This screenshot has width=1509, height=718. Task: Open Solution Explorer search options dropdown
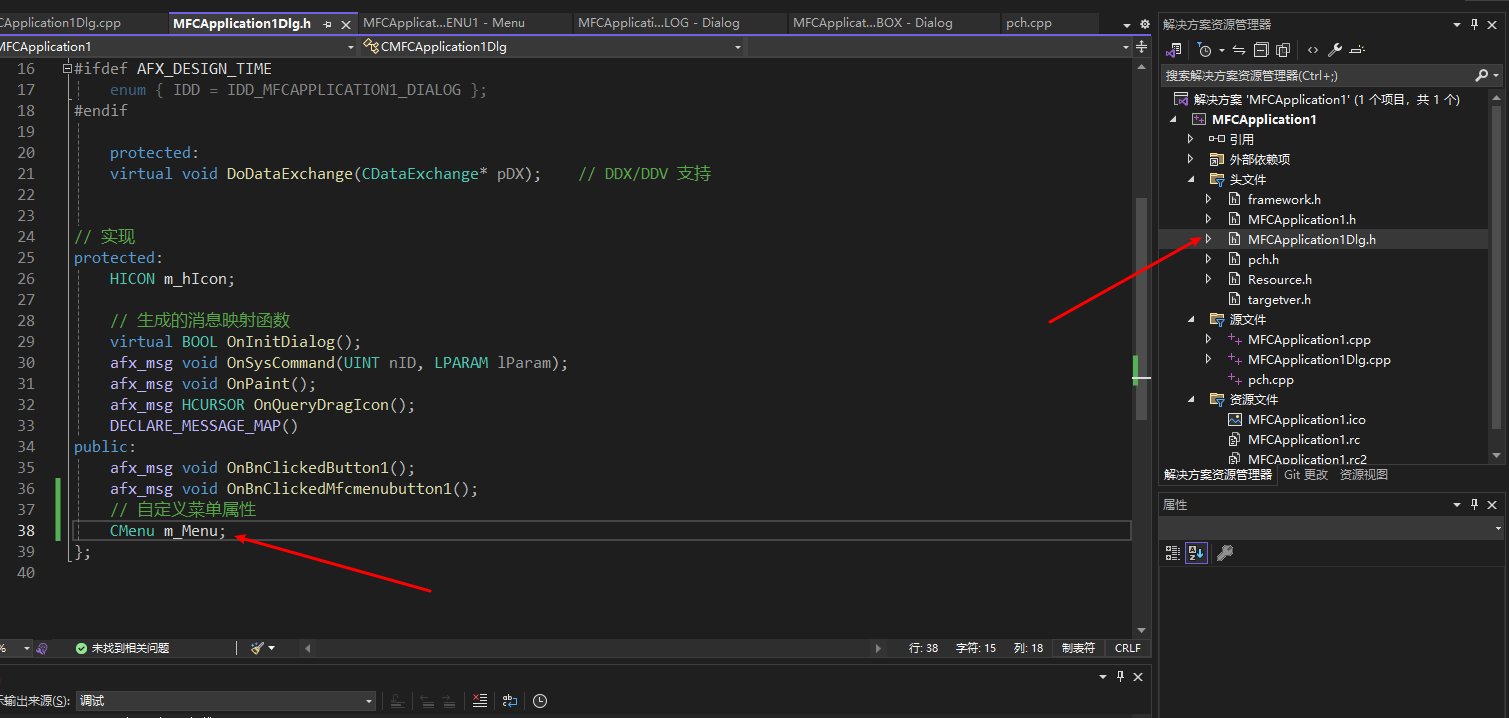1496,75
